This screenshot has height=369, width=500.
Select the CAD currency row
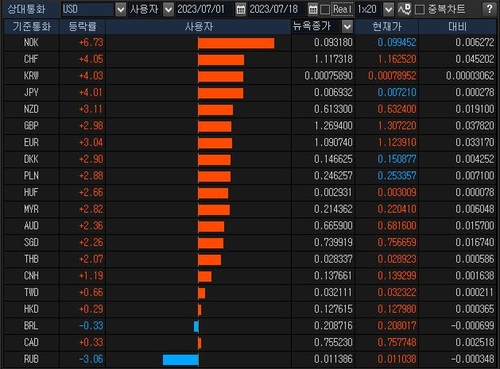coord(250,343)
